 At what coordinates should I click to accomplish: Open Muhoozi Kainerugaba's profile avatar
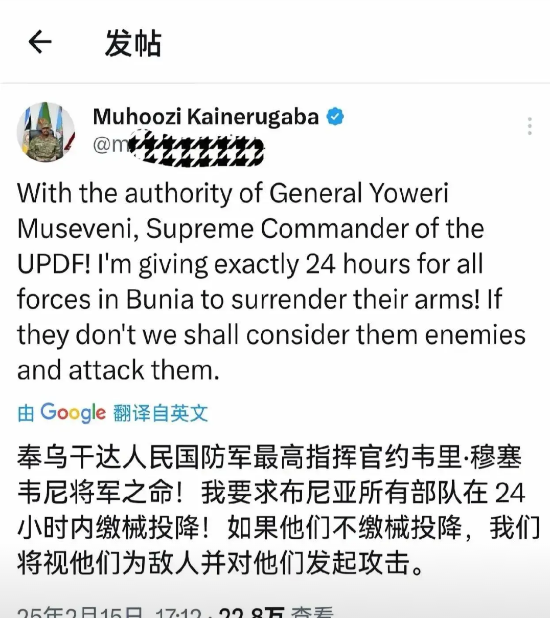tap(45, 132)
